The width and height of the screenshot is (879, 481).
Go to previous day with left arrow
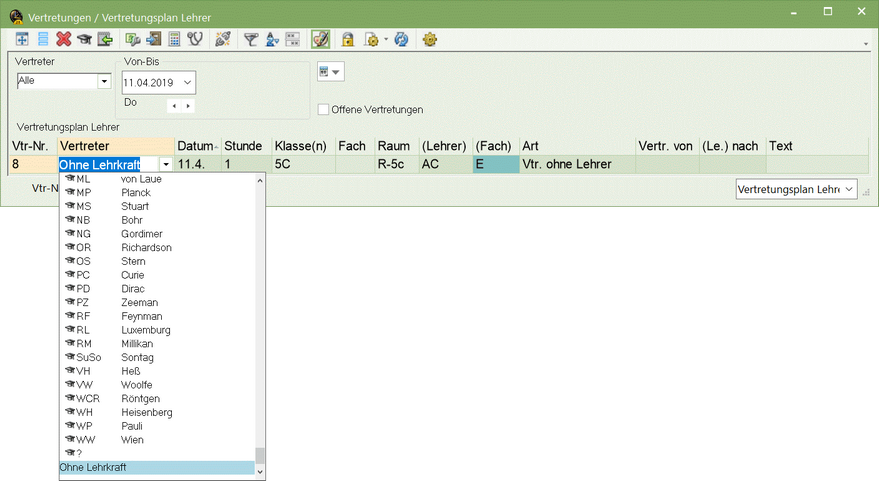174,105
